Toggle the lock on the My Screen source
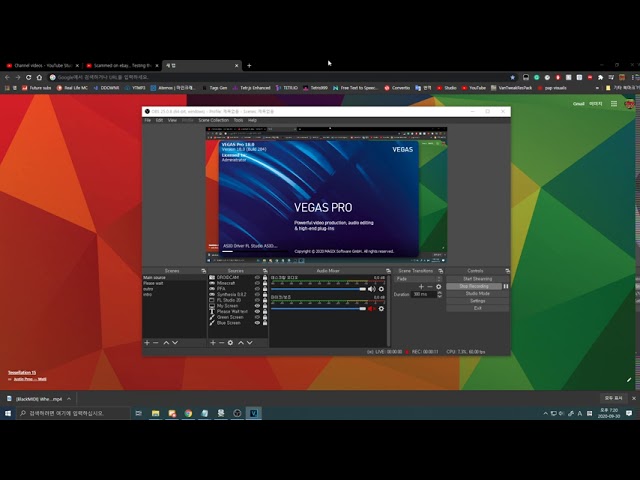Viewport: 640px width, 480px height. pos(265,306)
